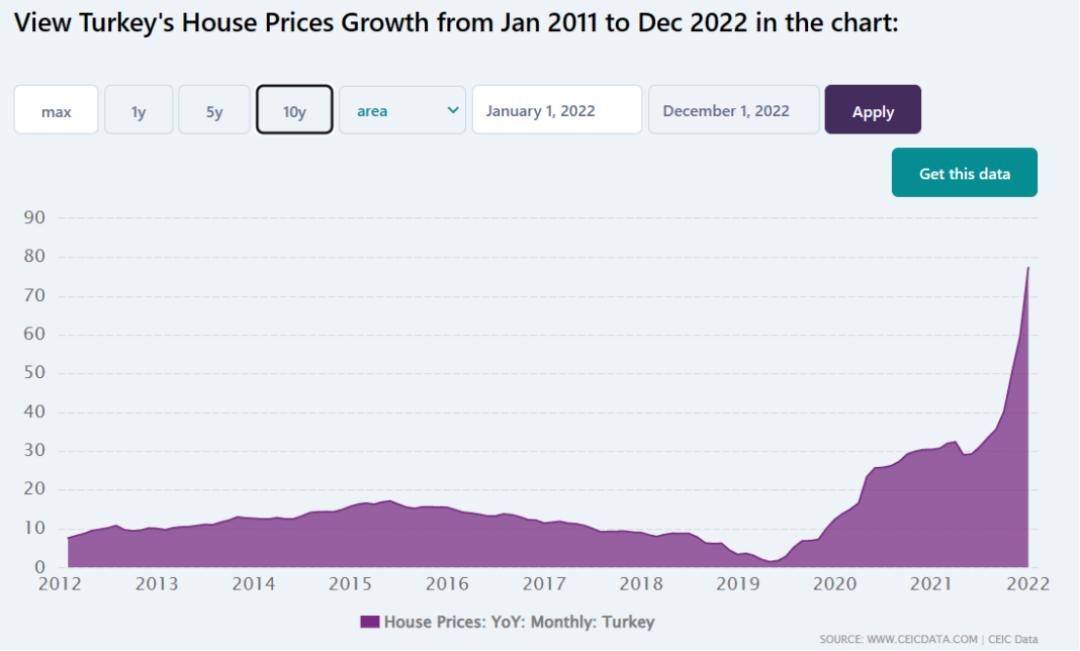Toggle the House Prices: YoY: Monthly: Turkey series label
The height and width of the screenshot is (651, 1080).
click(519, 622)
